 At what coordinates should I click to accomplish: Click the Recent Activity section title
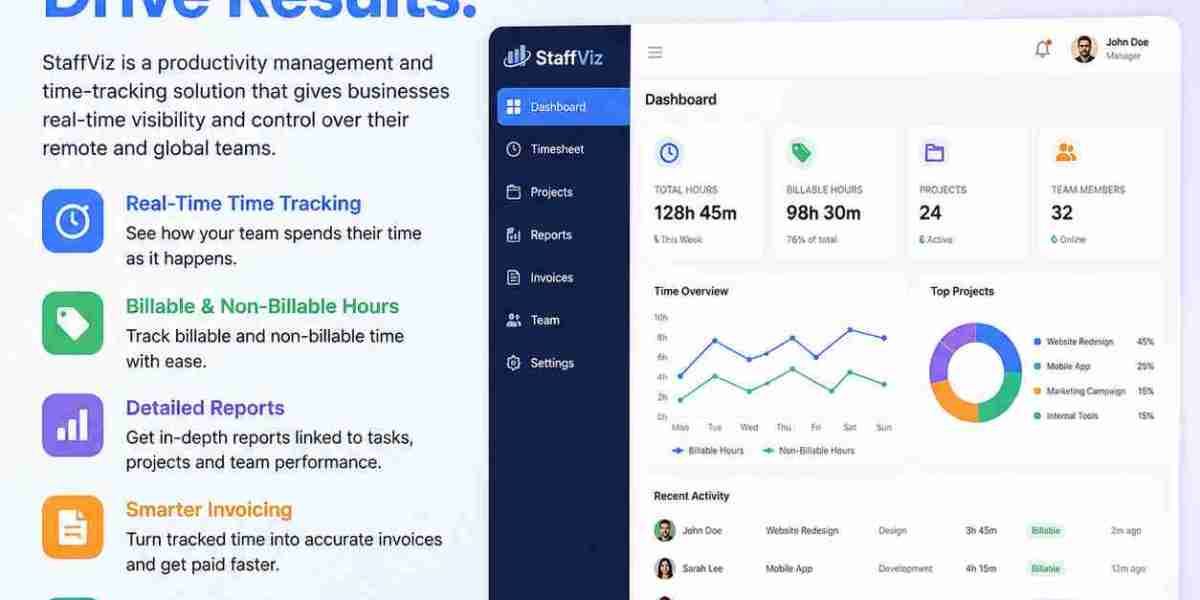coord(692,496)
